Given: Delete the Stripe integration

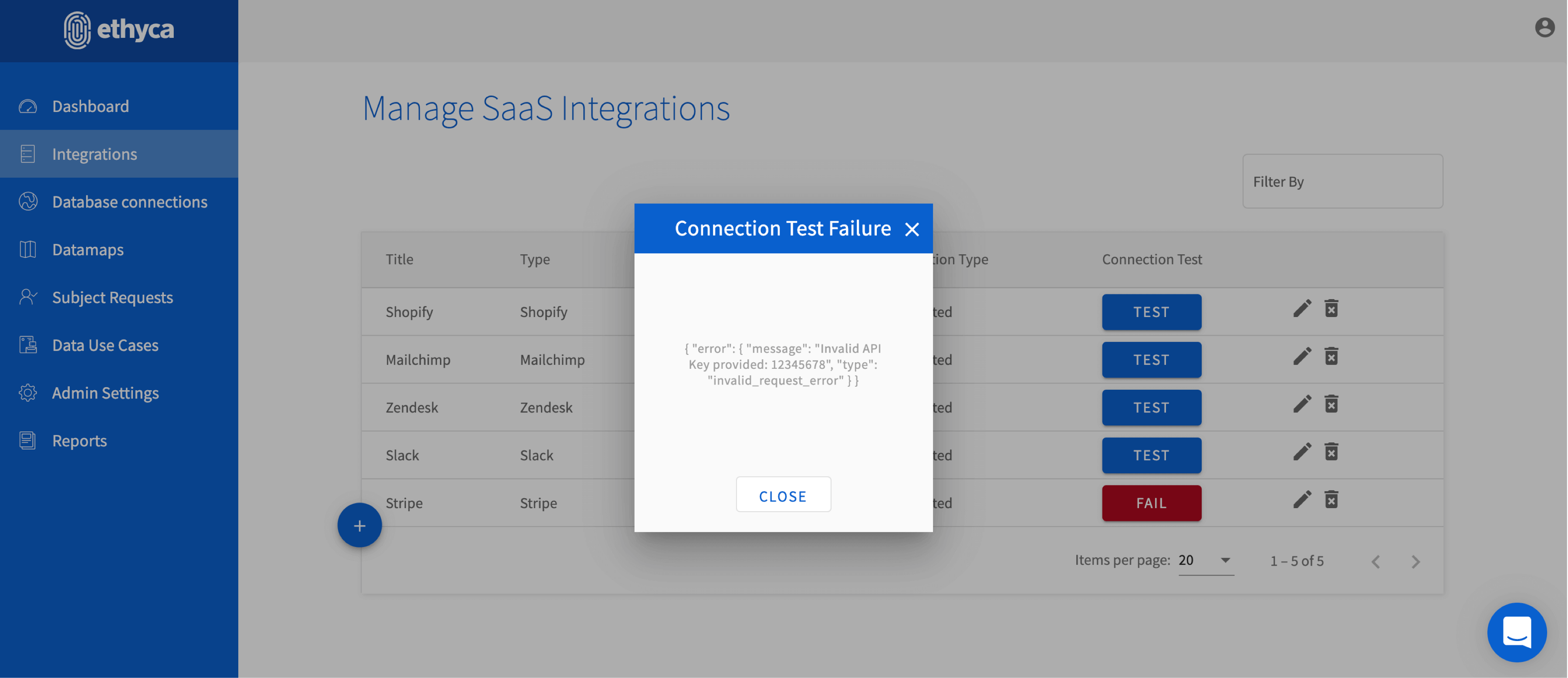Looking at the screenshot, I should pyautogui.click(x=1331, y=499).
